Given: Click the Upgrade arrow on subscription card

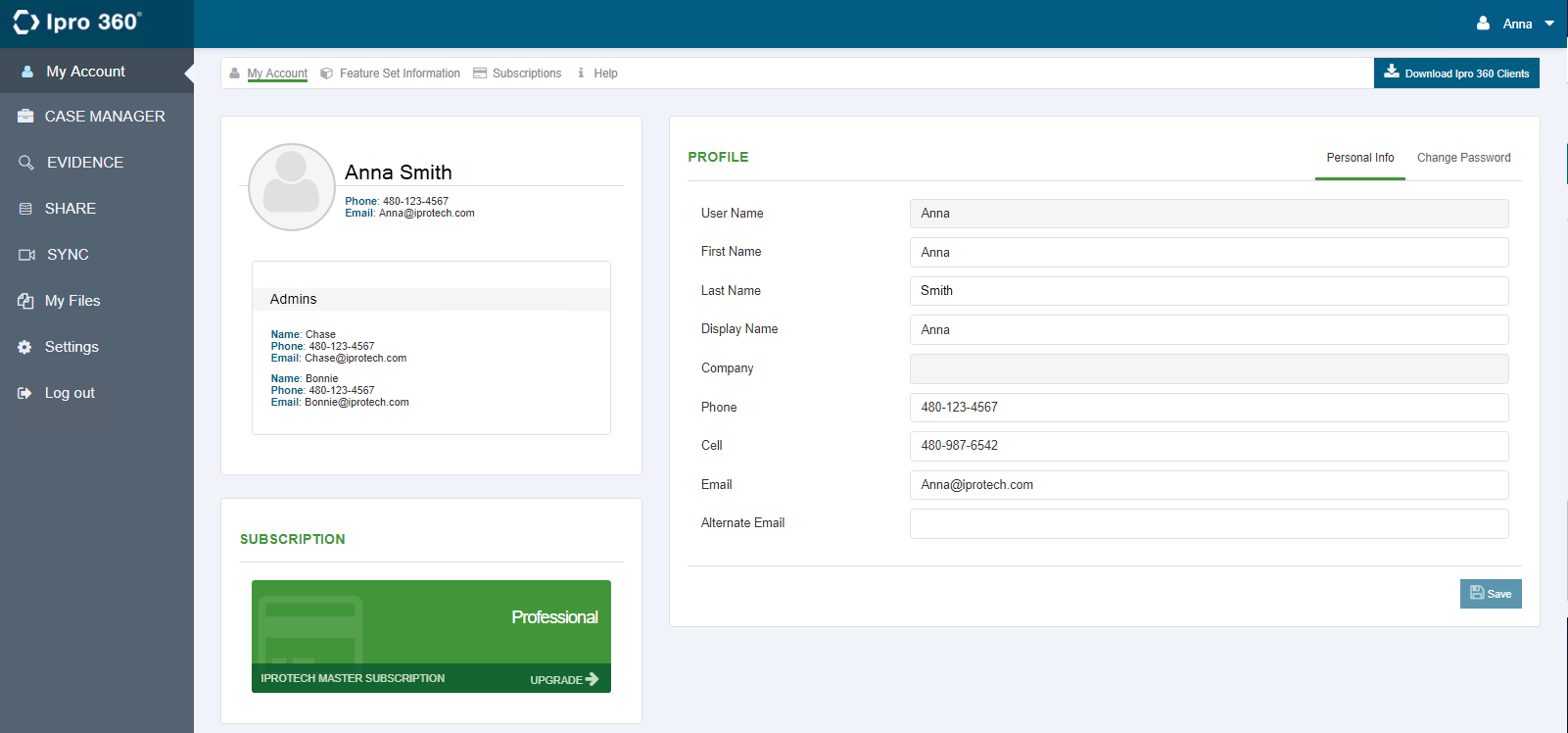Looking at the screenshot, I should [592, 679].
